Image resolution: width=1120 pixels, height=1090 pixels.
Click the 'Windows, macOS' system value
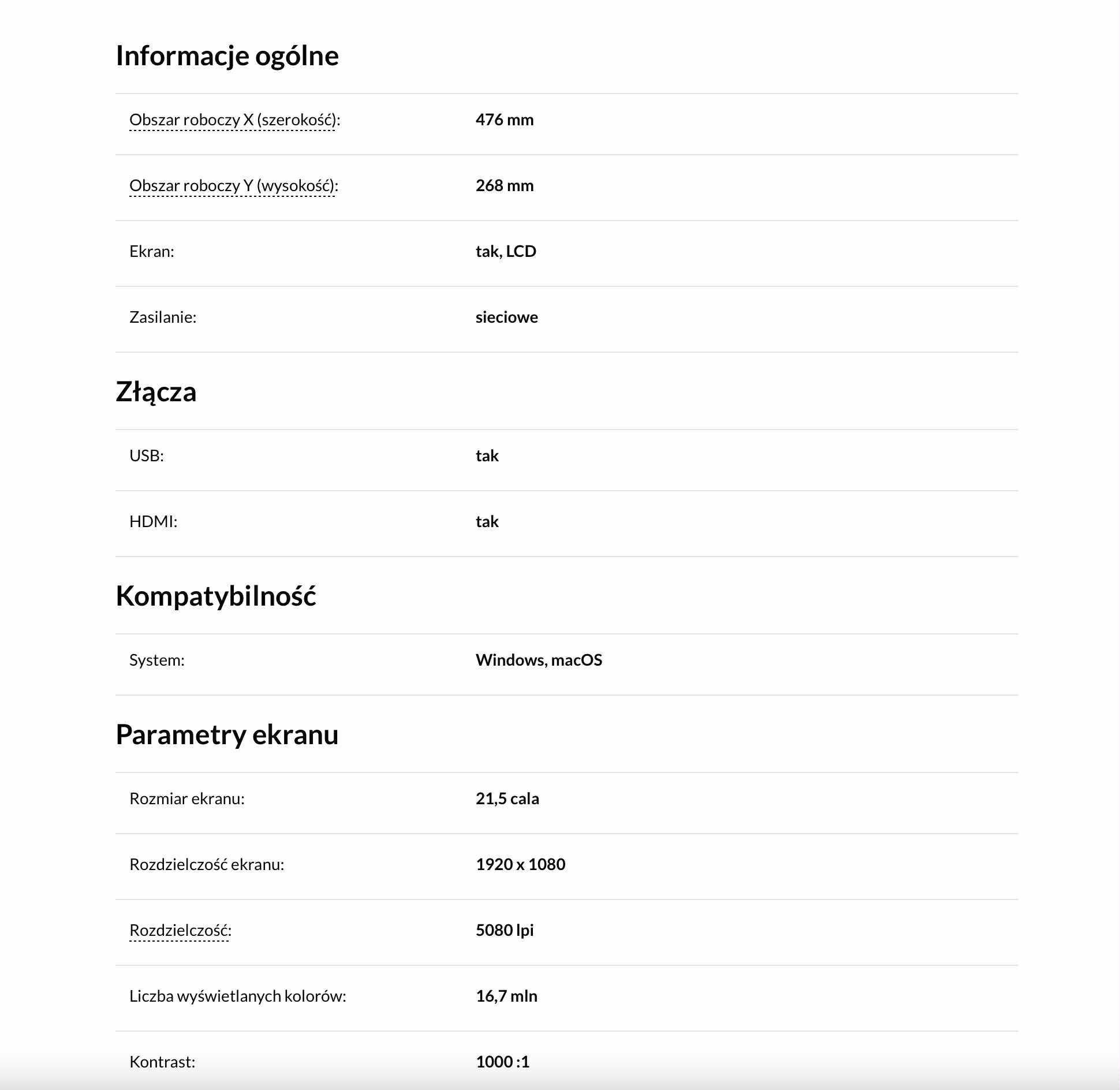[539, 660]
